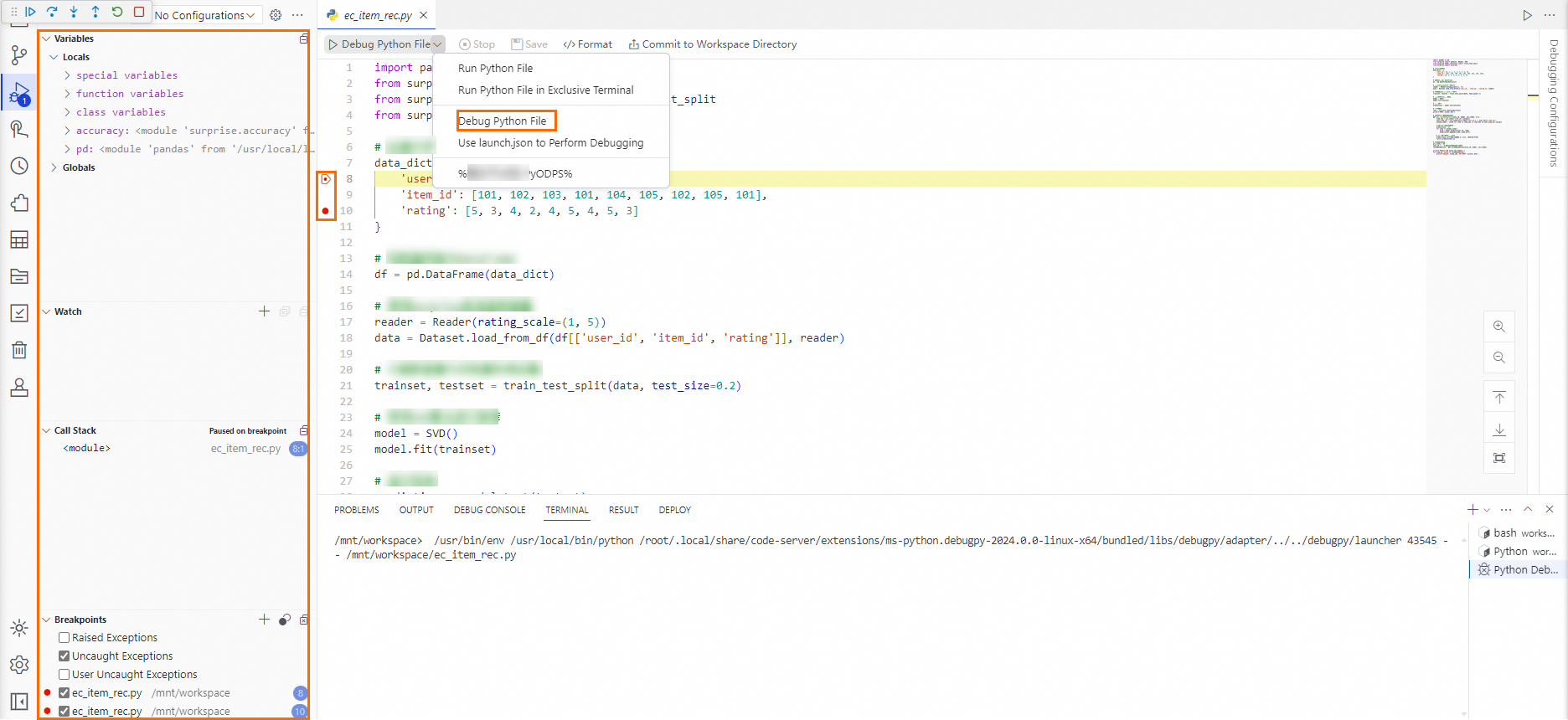Screen dimensions: 1568x720
Task: Disable Uncaught Exceptions breakpoint
Action: (x=64, y=656)
